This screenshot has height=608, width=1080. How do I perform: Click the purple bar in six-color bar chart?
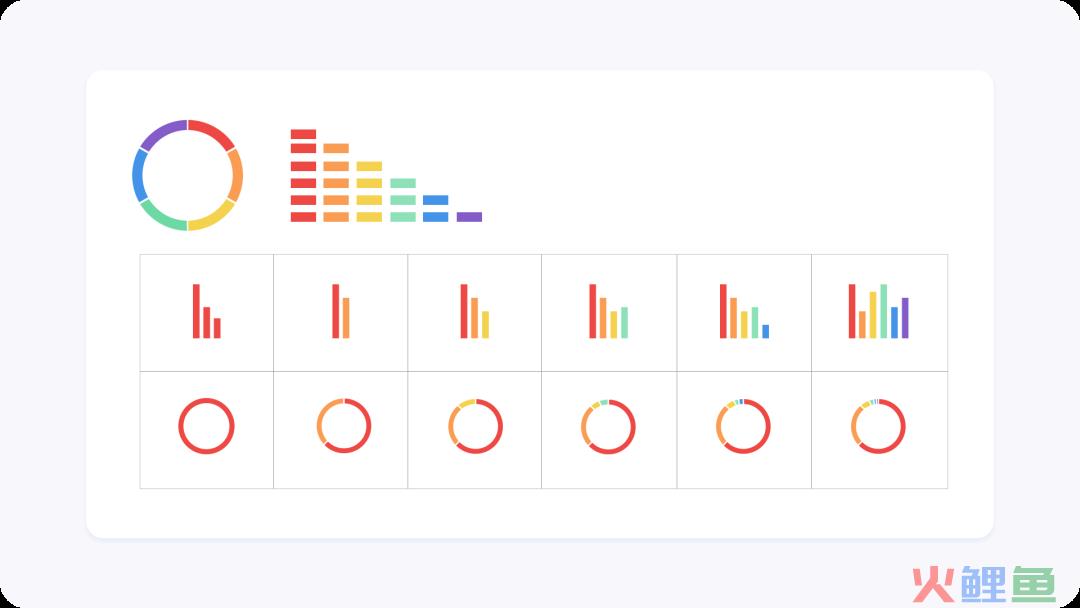pyautogui.click(x=905, y=318)
